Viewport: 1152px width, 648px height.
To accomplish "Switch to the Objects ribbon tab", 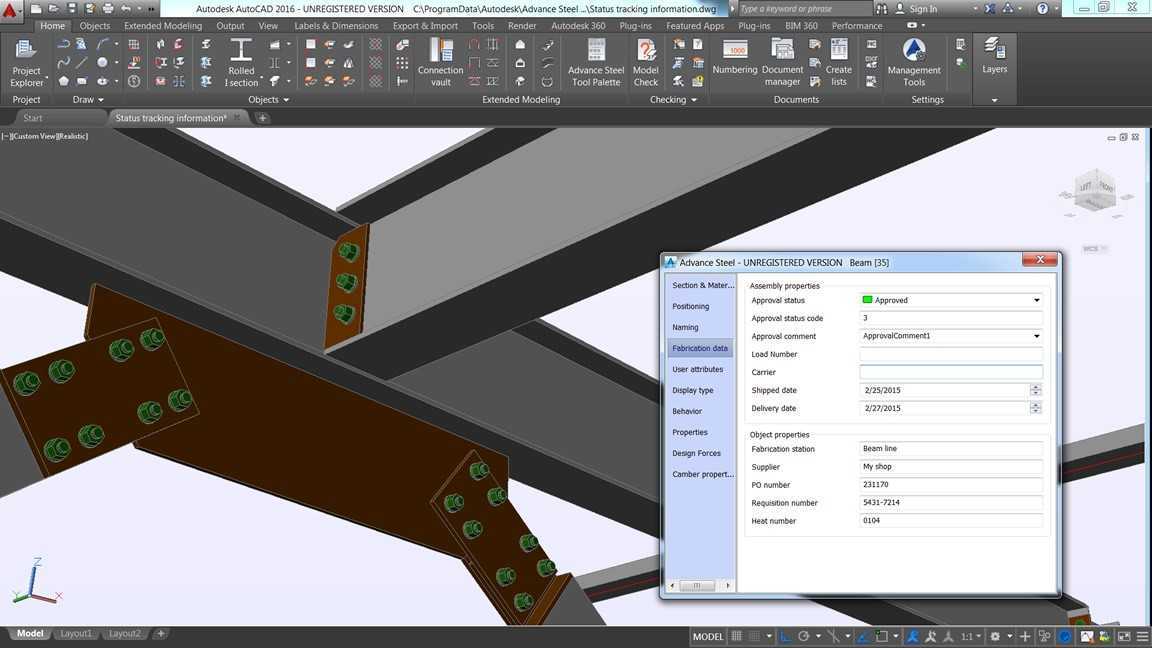I will coord(95,26).
